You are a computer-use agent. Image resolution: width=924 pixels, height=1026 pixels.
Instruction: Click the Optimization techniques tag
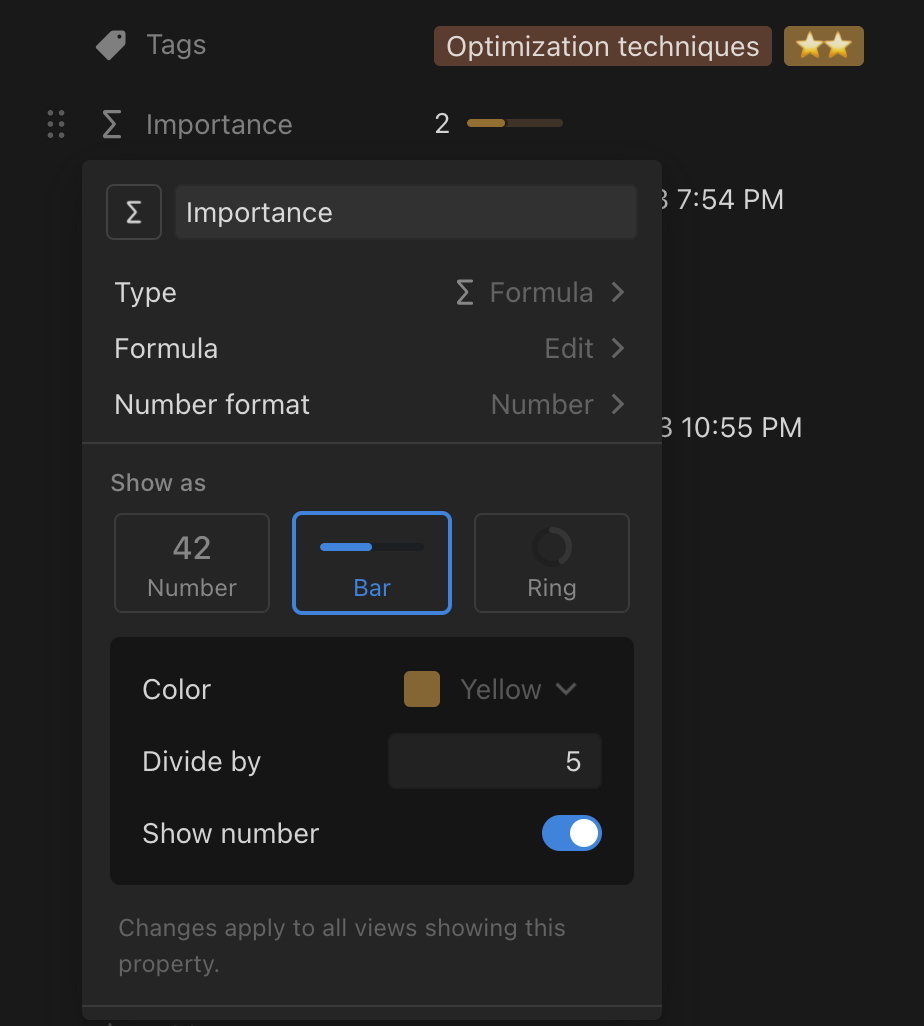603,46
